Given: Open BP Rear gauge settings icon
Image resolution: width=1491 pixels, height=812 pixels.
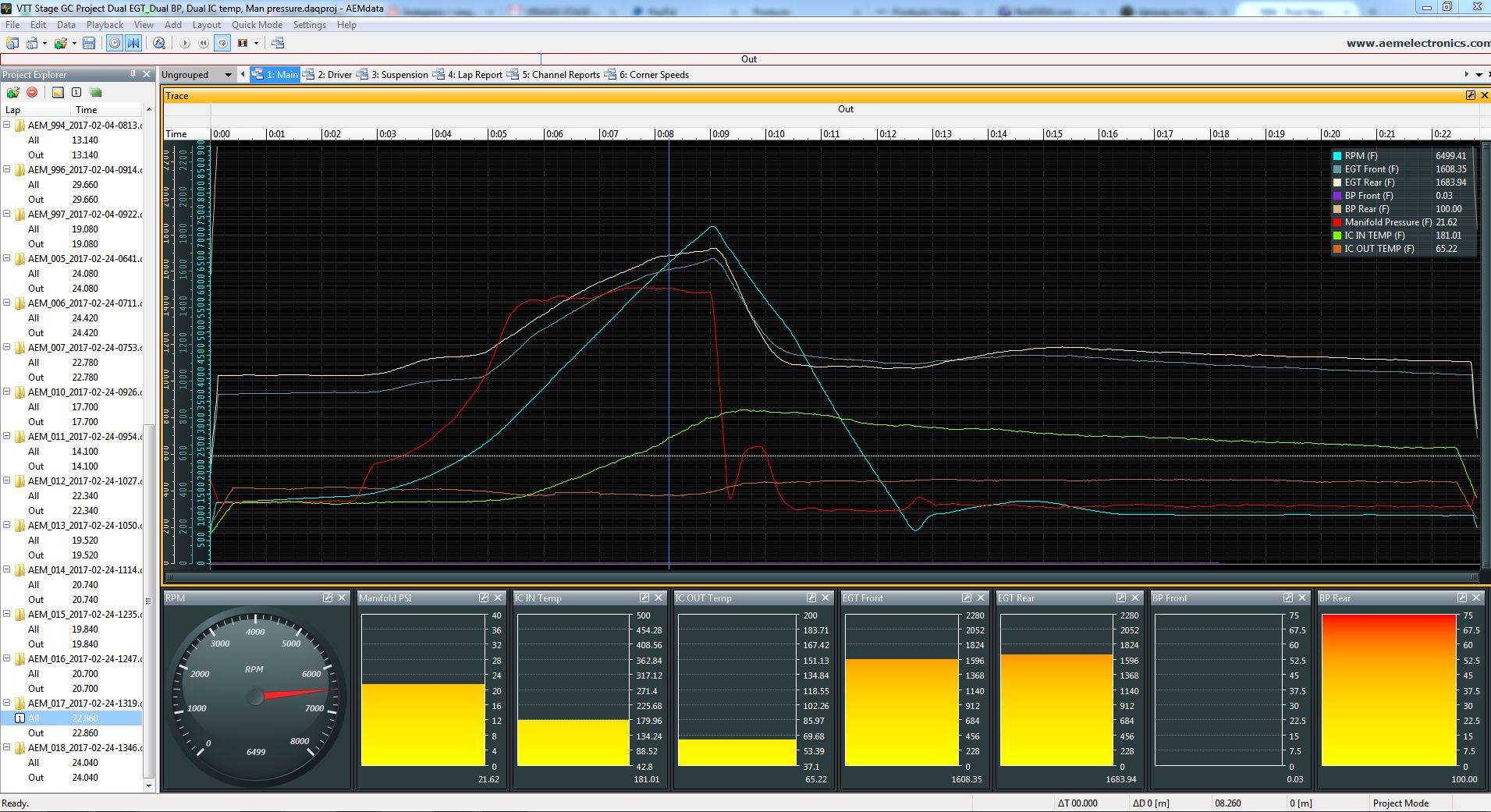Looking at the screenshot, I should (x=1462, y=597).
